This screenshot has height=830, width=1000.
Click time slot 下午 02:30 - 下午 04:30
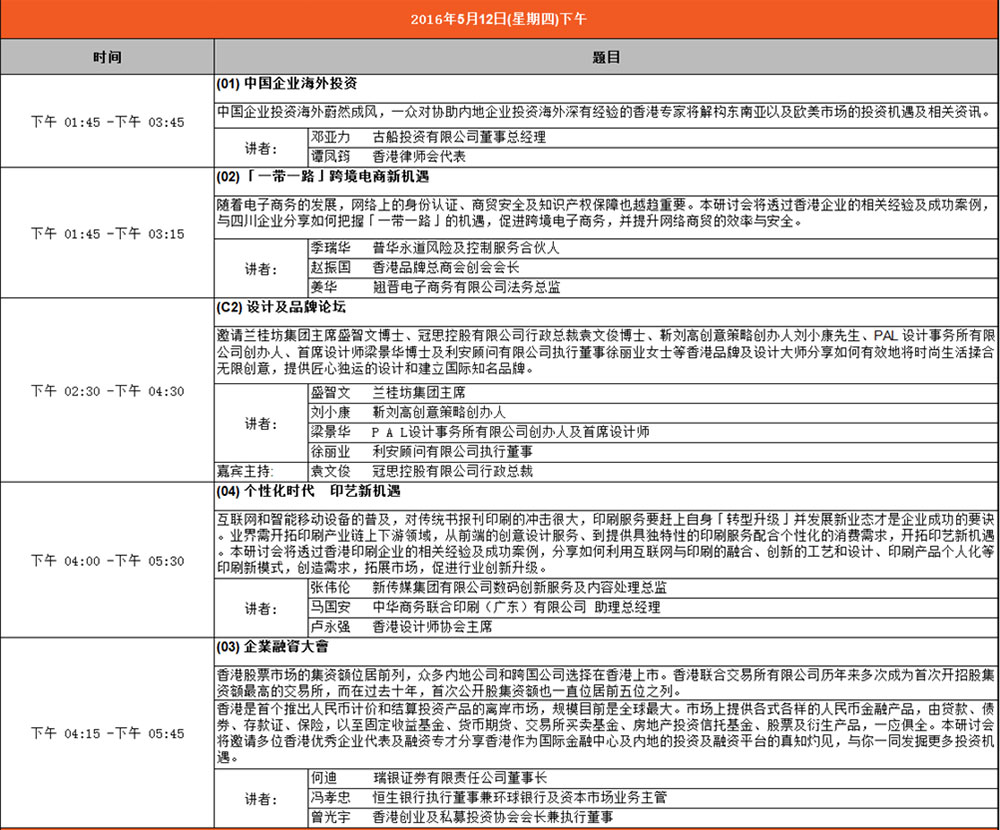pyautogui.click(x=107, y=391)
